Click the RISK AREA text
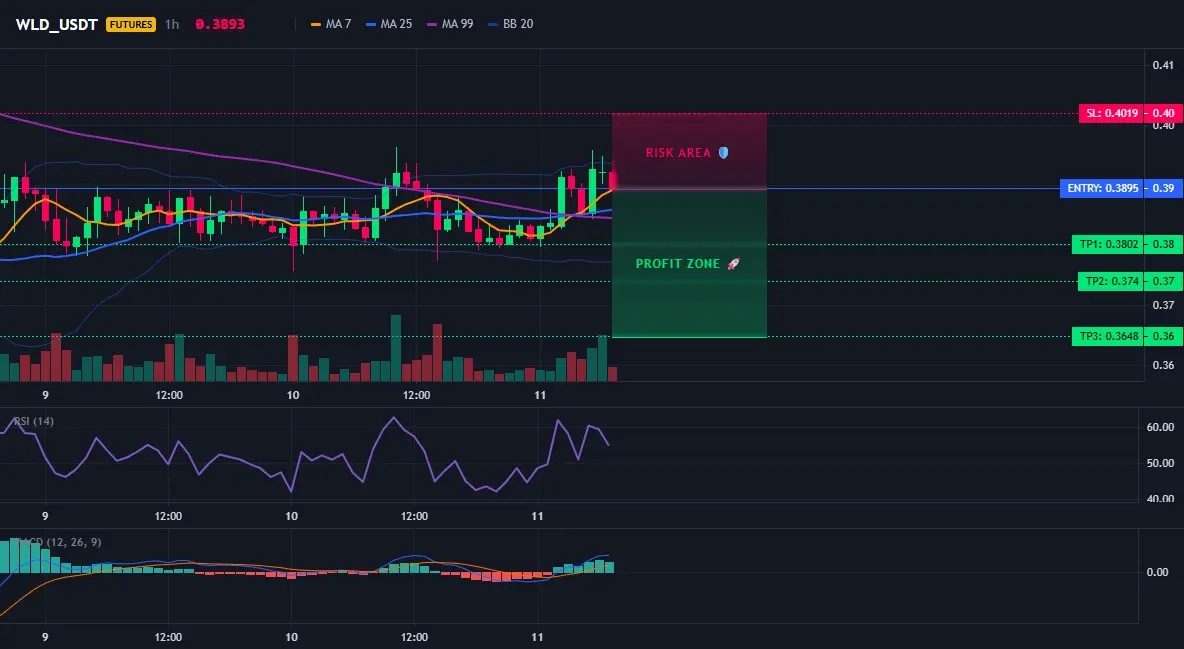This screenshot has width=1184, height=649. (x=678, y=153)
